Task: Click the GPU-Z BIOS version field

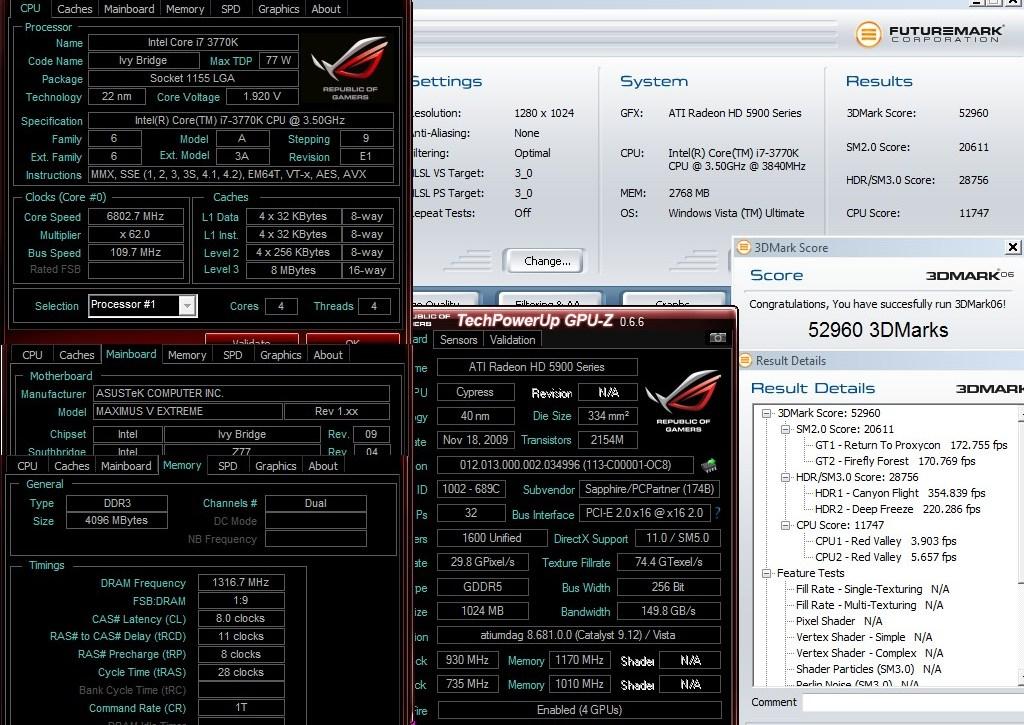Action: [x=565, y=465]
